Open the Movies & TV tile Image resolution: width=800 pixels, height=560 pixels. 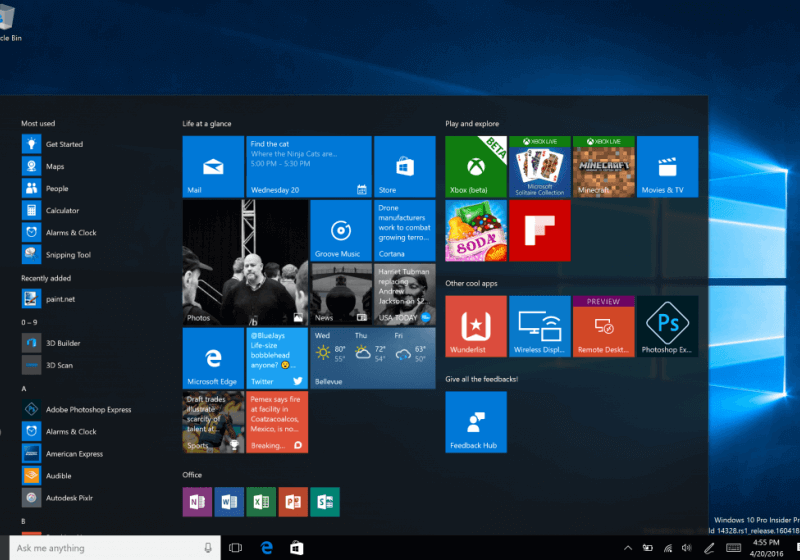point(667,166)
